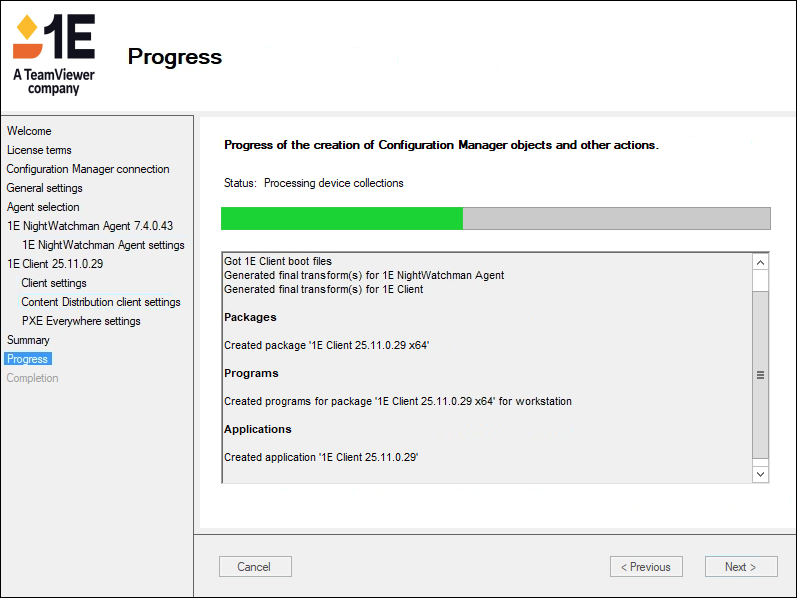Select 1E NightWatchman Agent 7.4.0.43 entry
The width and height of the screenshot is (797, 598).
click(x=90, y=226)
